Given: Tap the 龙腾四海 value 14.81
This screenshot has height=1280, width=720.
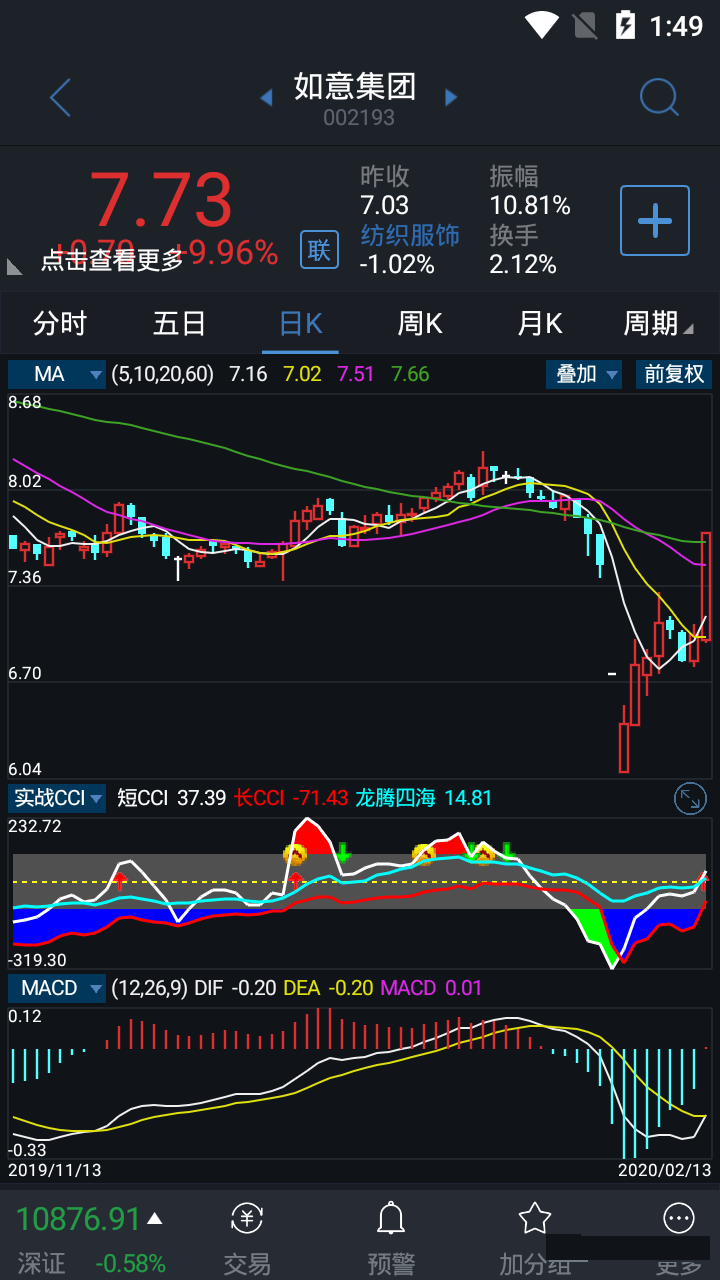Looking at the screenshot, I should coord(469,798).
